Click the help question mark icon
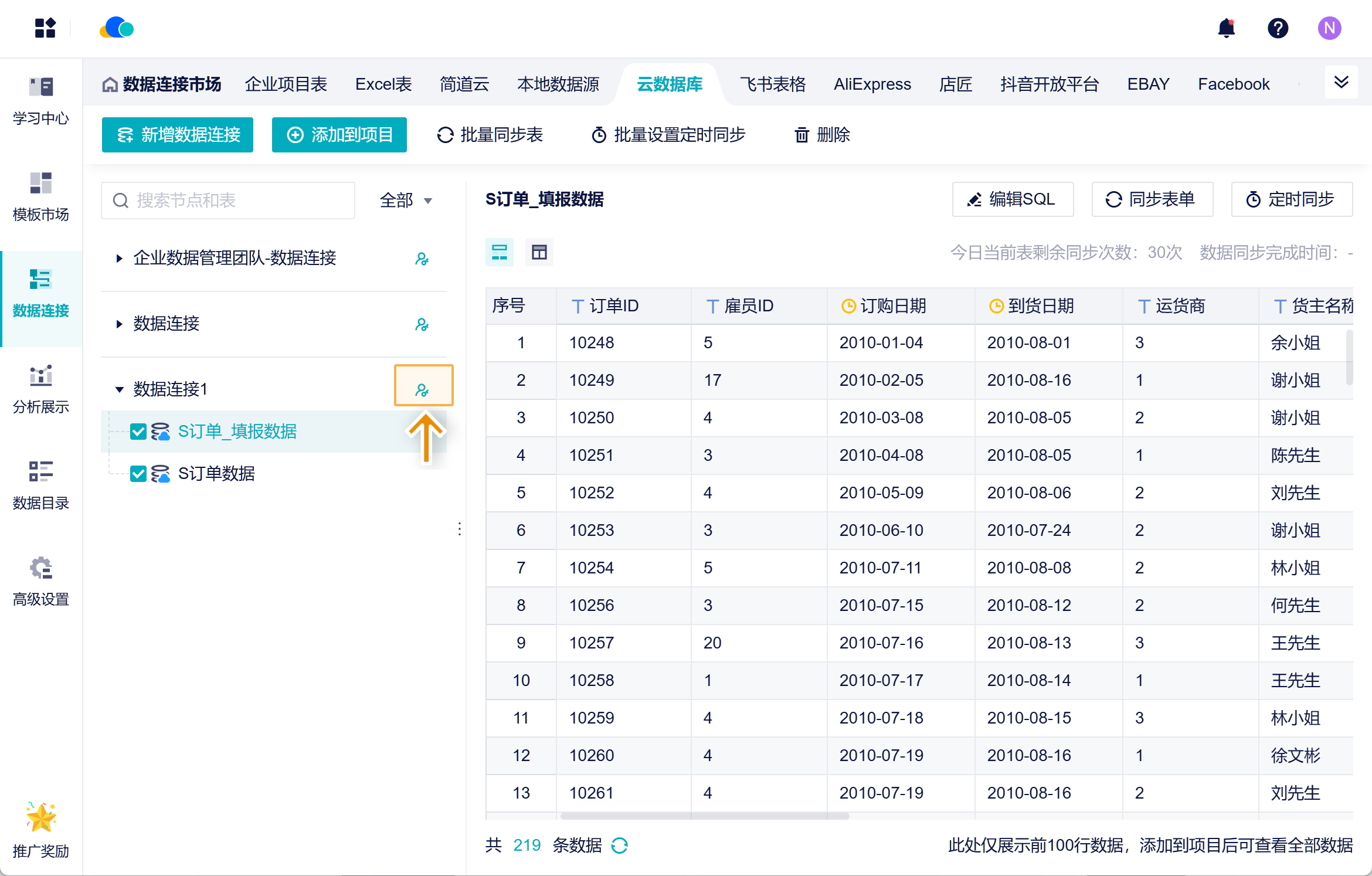This screenshot has height=876, width=1372. (1278, 28)
